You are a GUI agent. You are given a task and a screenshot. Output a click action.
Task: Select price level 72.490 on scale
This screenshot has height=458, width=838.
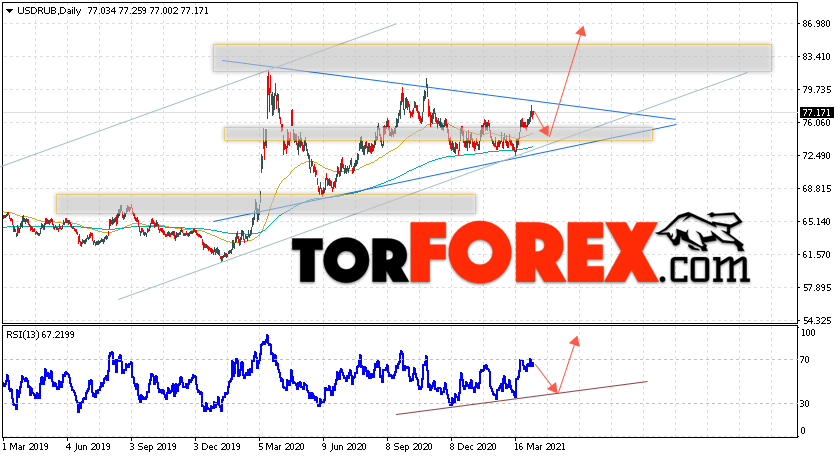[x=816, y=156]
